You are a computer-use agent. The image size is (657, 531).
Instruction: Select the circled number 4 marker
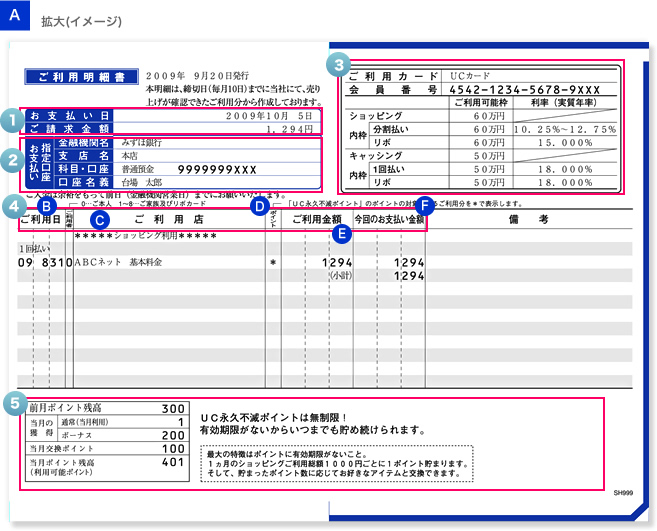[x=12, y=207]
